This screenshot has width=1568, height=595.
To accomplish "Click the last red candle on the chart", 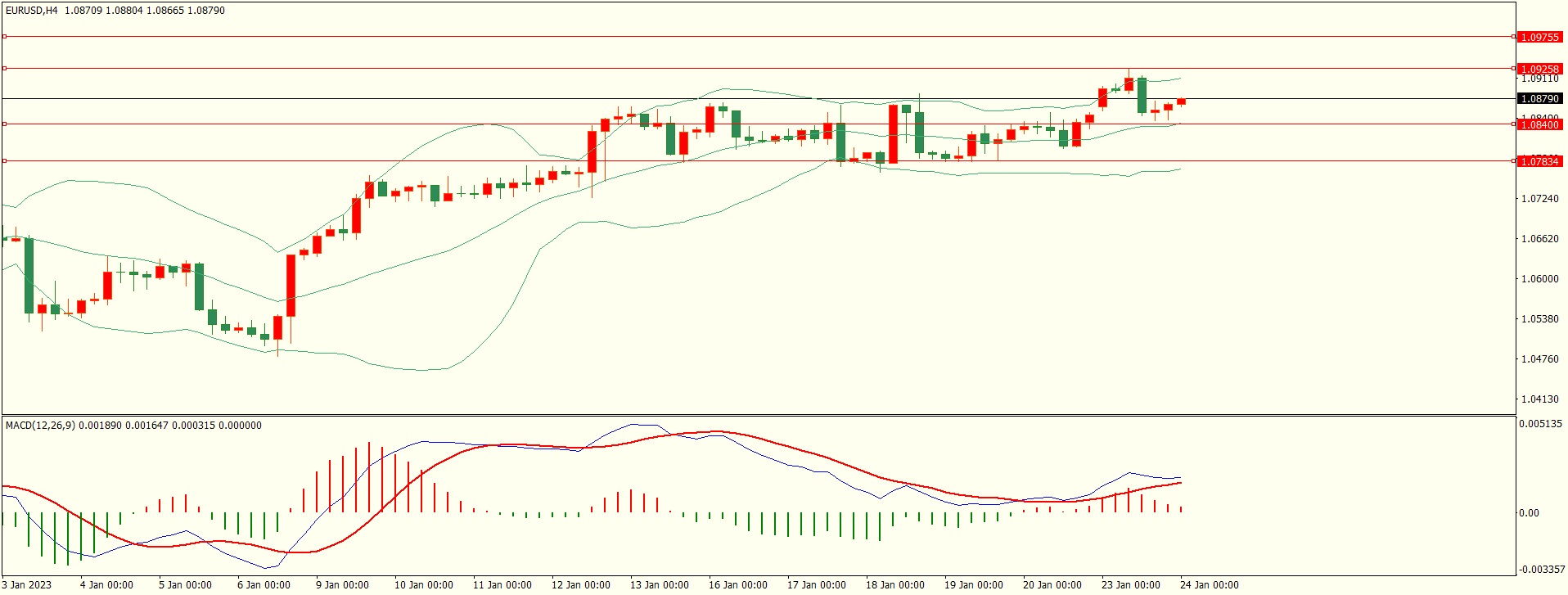I will tap(1181, 102).
